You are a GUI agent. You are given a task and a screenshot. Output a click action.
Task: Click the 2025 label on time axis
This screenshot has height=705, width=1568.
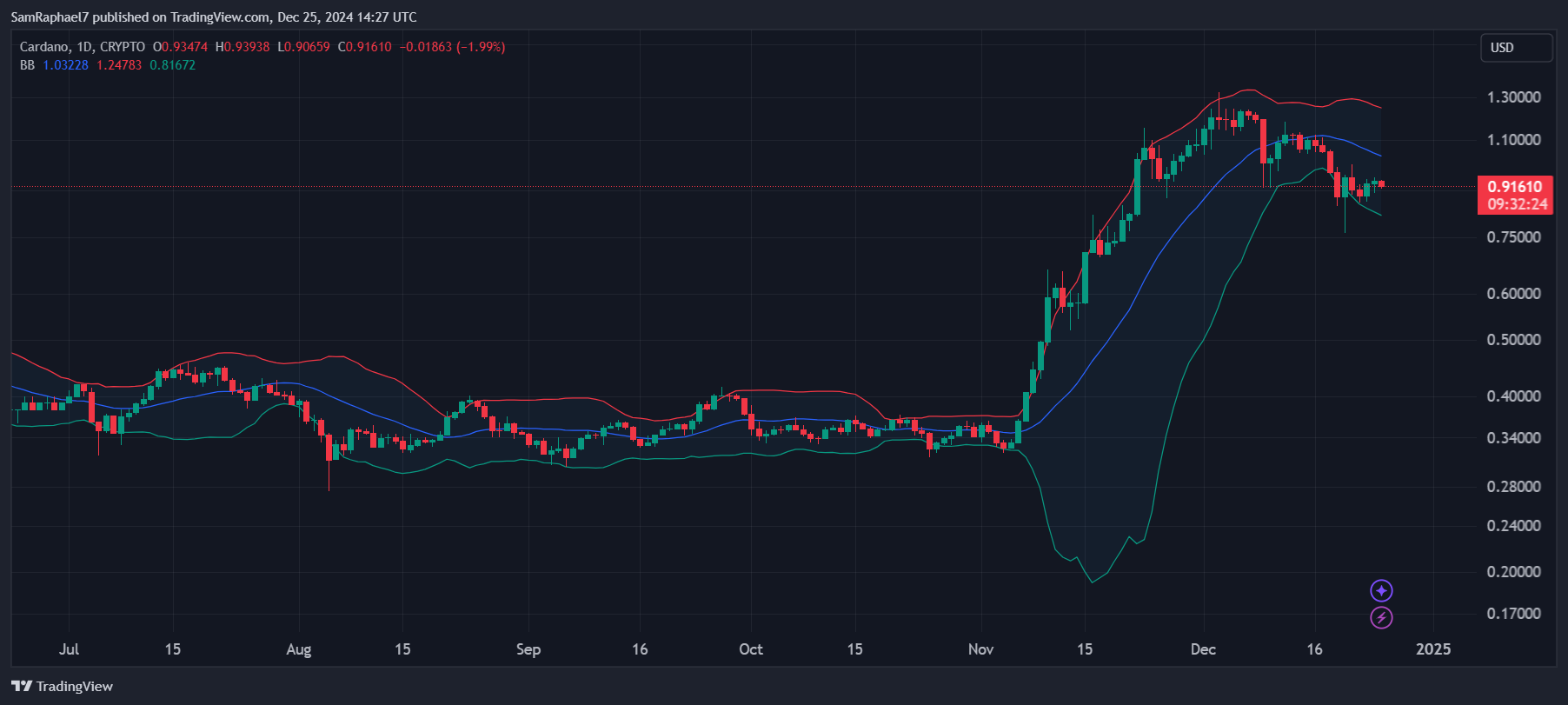[1433, 649]
